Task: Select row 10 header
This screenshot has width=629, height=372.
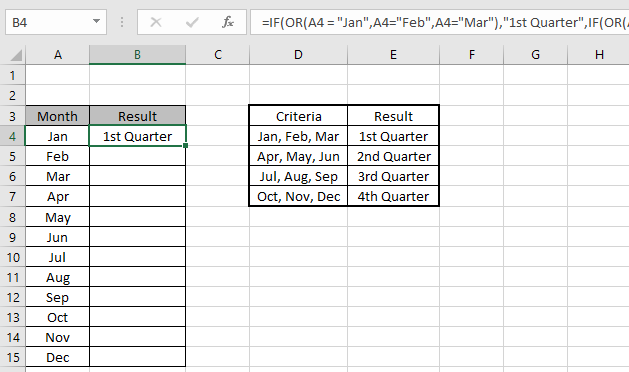Action: pyautogui.click(x=12, y=257)
